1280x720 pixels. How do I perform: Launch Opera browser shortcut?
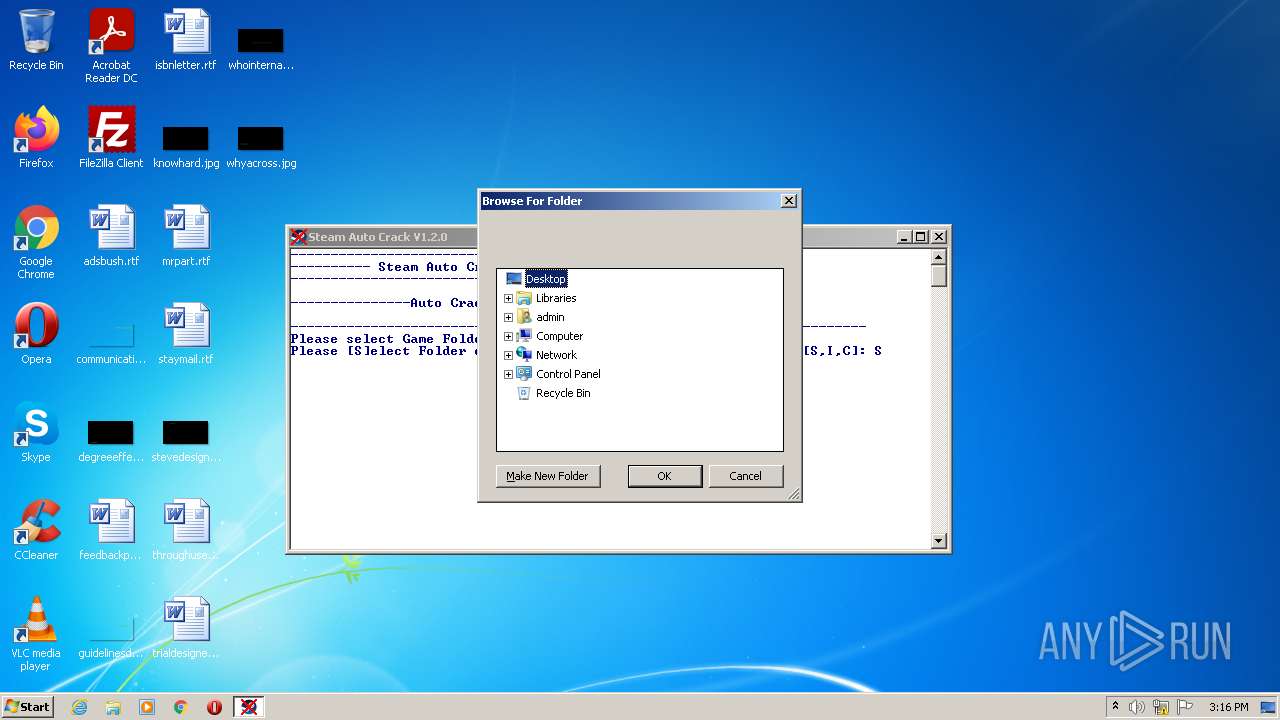36,334
